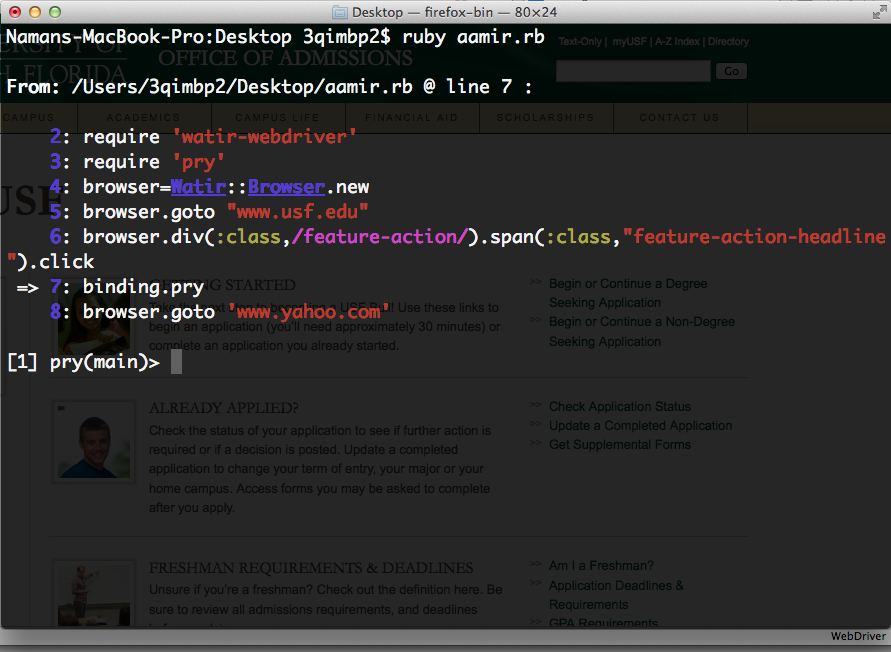This screenshot has height=652, width=891.
Task: Click the Directory link in the header
Action: click(x=728, y=41)
